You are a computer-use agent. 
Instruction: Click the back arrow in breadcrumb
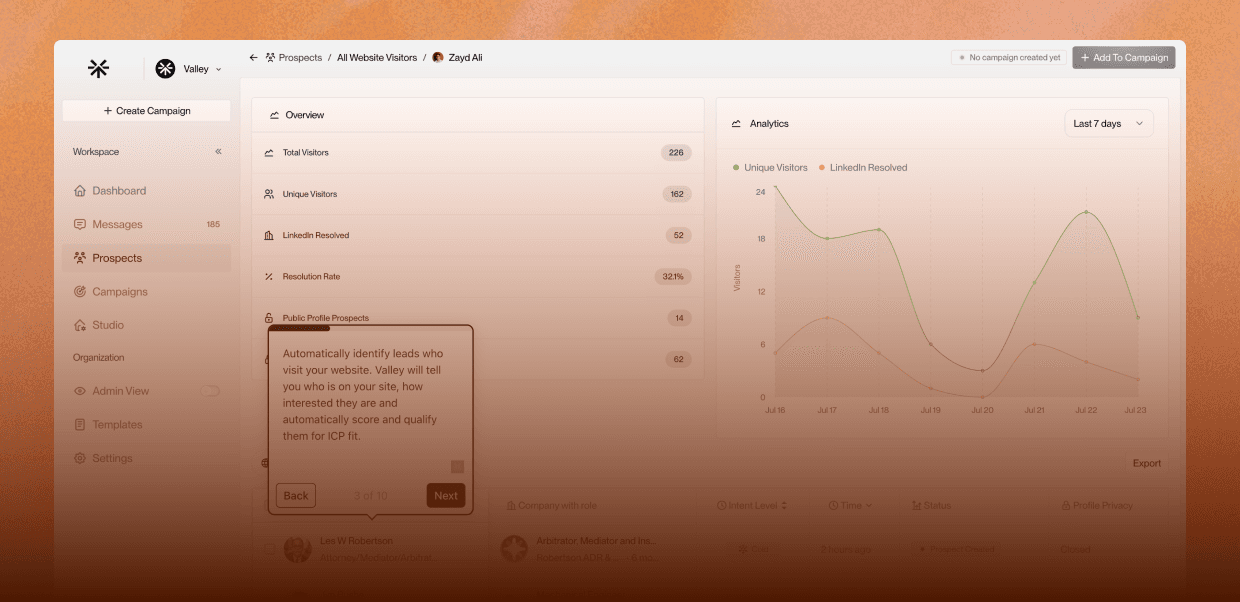point(254,58)
